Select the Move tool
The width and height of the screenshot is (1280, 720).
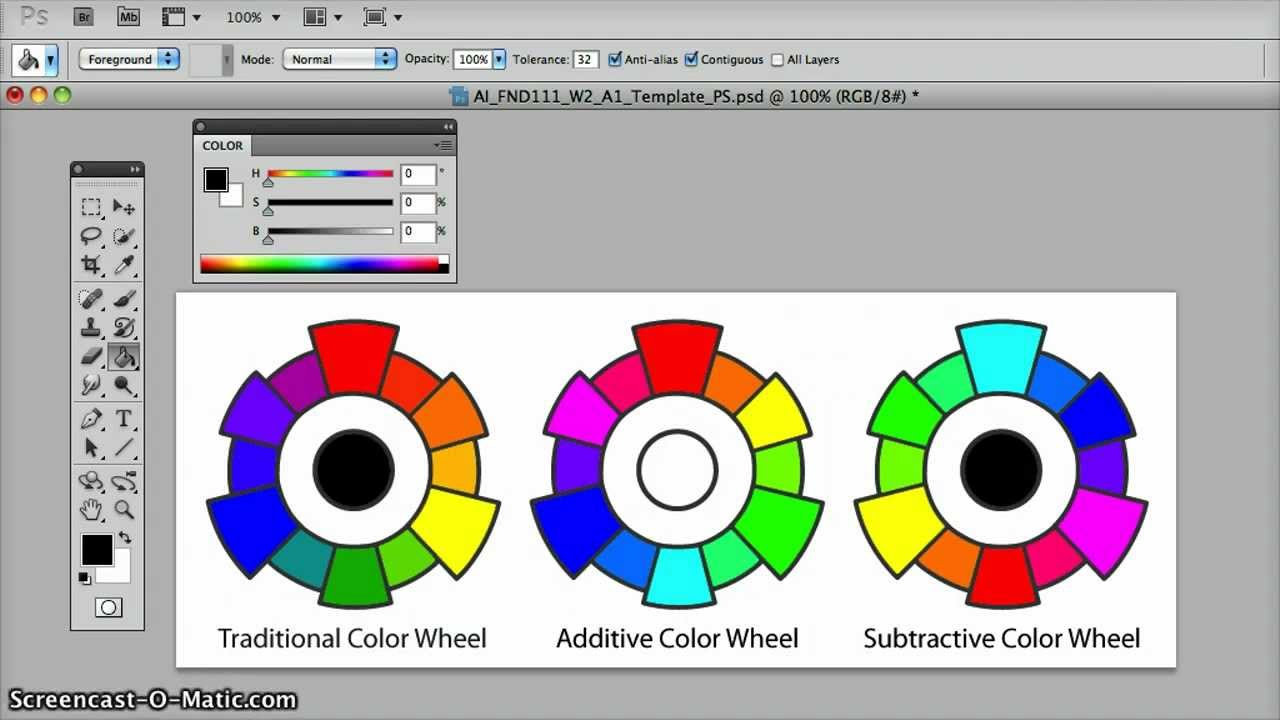124,207
